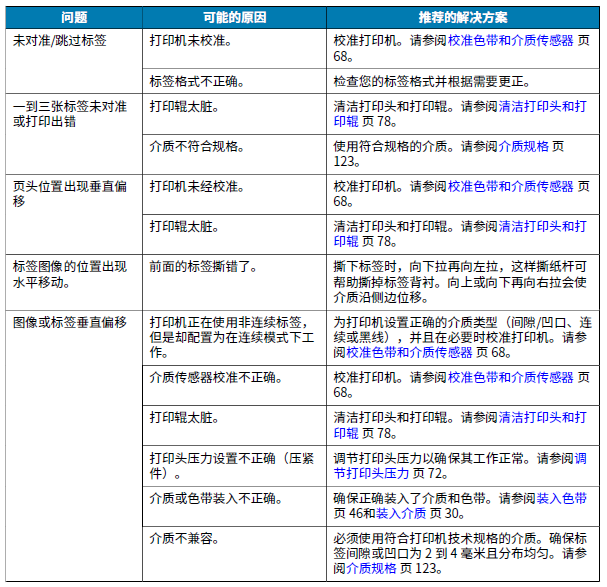This screenshot has width=607, height=587.
Task: Click the 可能的原因 column header
Action: click(234, 17)
